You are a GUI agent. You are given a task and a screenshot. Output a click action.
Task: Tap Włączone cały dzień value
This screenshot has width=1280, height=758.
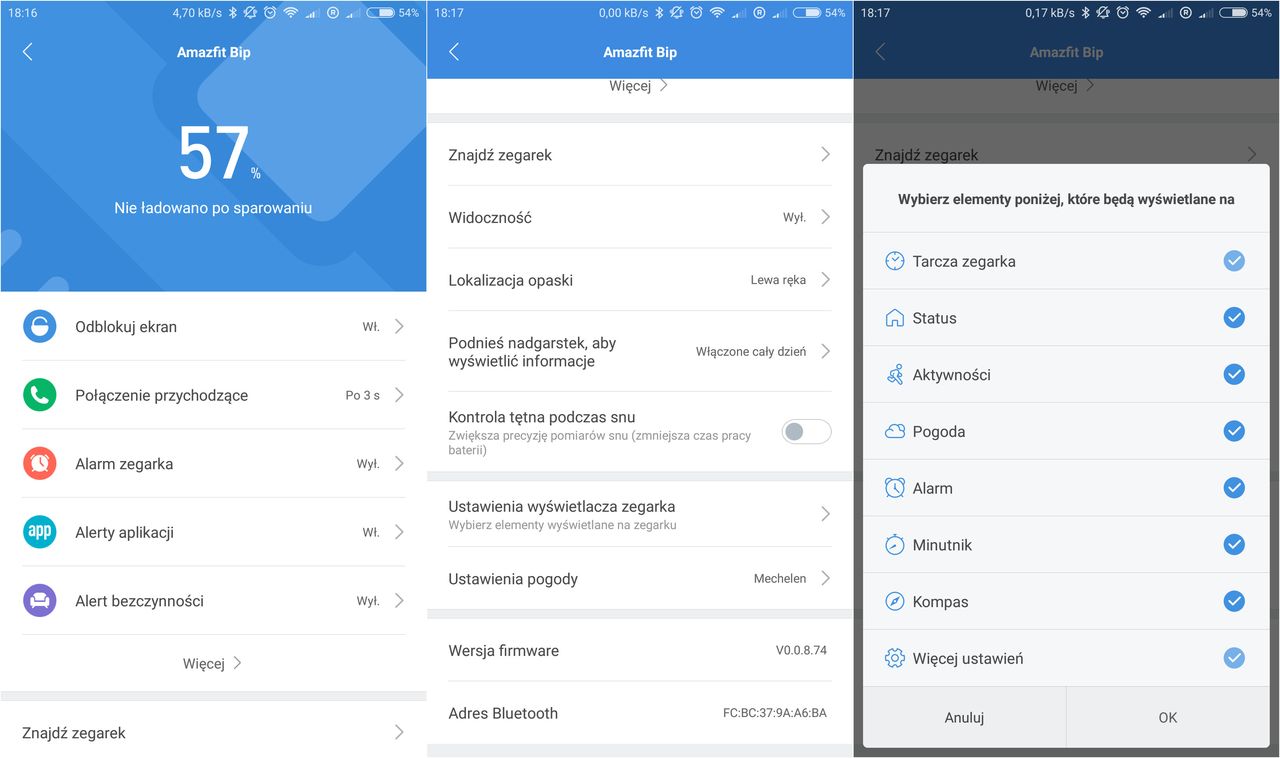click(751, 351)
